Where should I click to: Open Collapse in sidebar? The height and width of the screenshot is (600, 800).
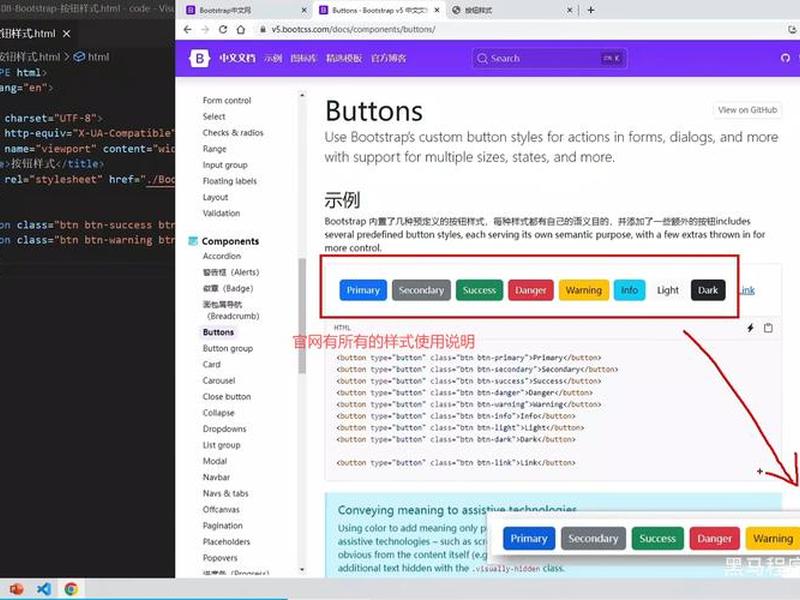tap(218, 413)
